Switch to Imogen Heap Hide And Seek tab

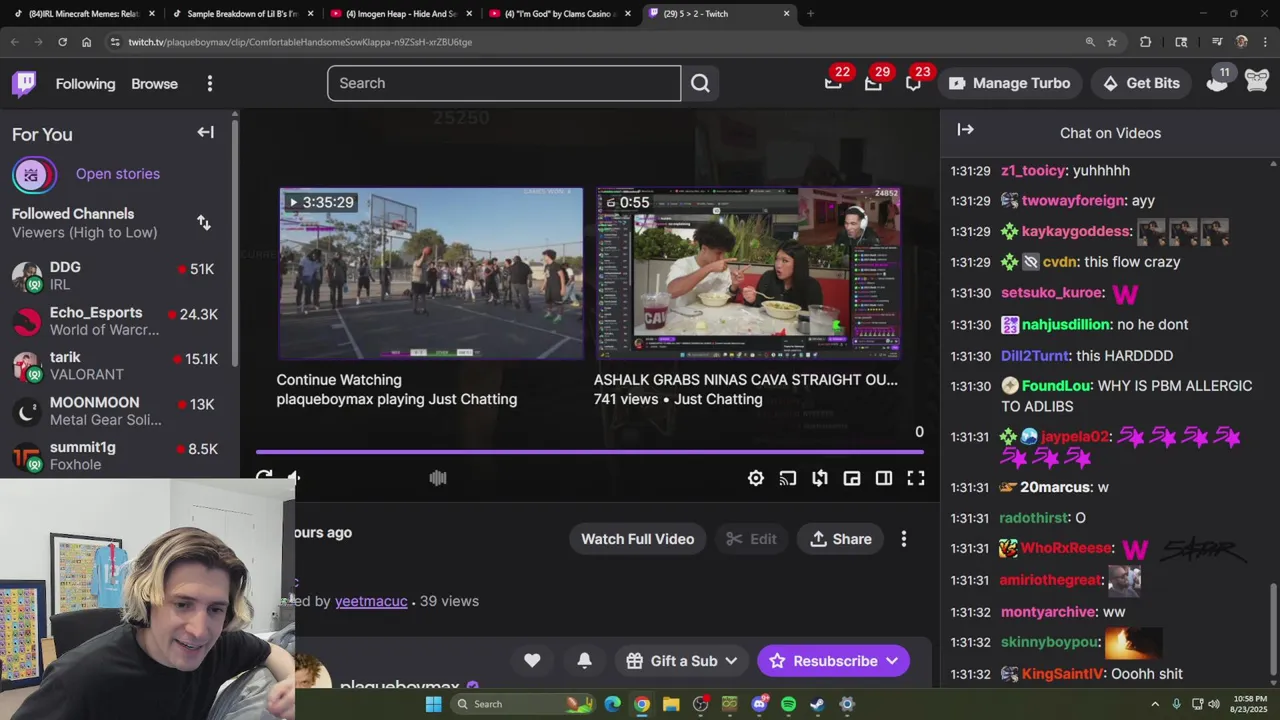pyautogui.click(x=400, y=14)
